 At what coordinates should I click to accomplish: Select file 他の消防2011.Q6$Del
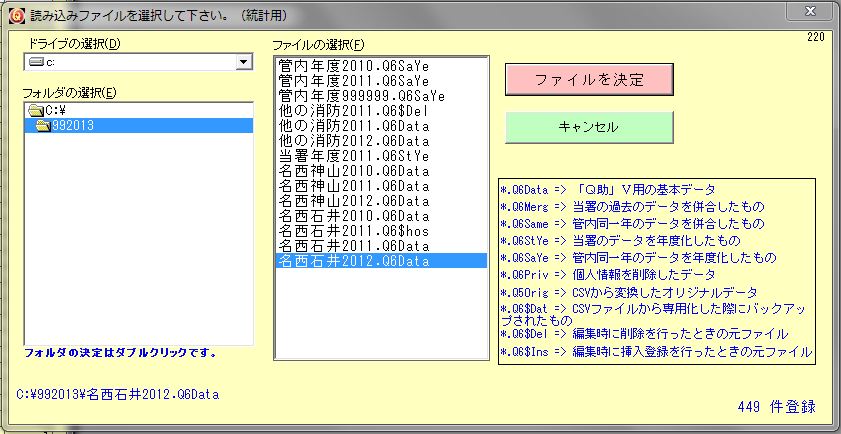354,111
